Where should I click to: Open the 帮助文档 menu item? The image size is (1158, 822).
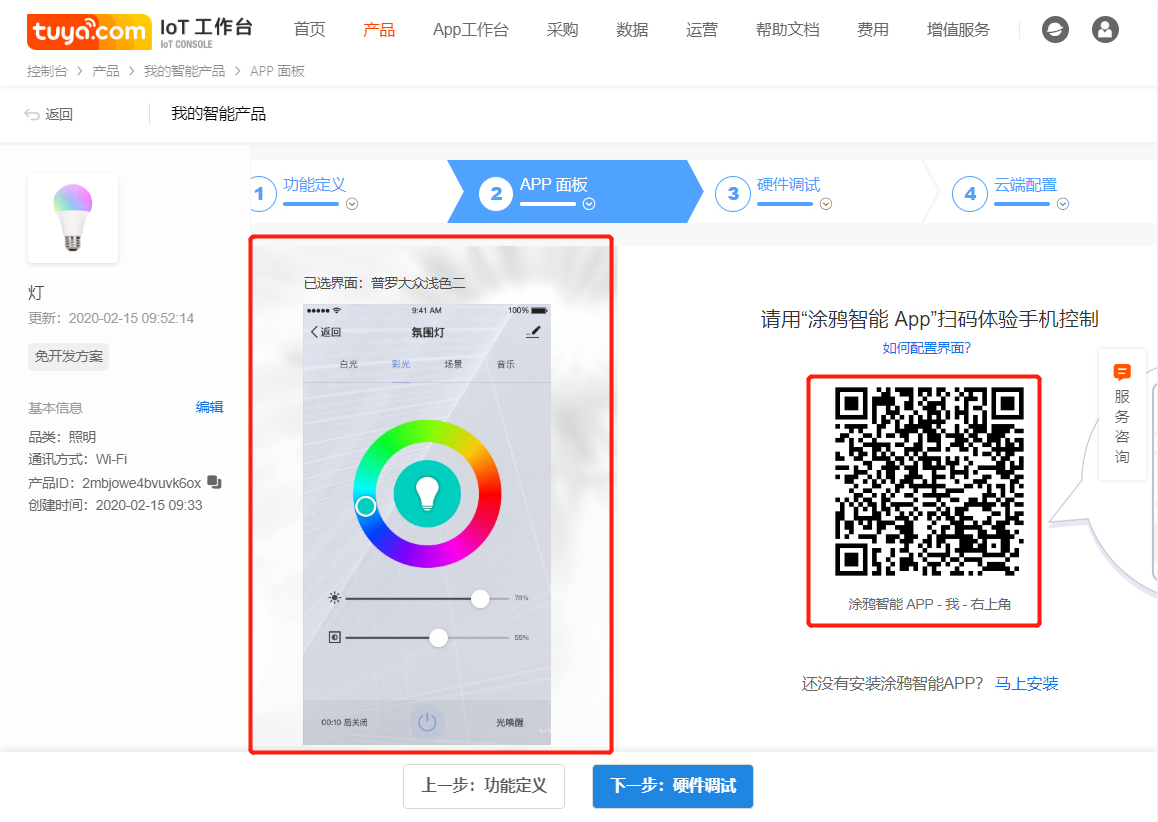[x=787, y=30]
